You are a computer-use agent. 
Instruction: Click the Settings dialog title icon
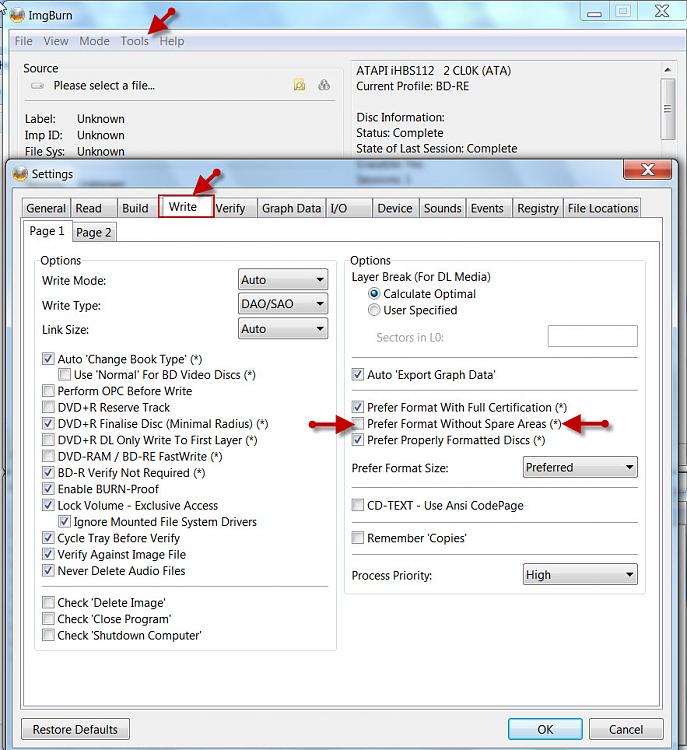(20, 174)
